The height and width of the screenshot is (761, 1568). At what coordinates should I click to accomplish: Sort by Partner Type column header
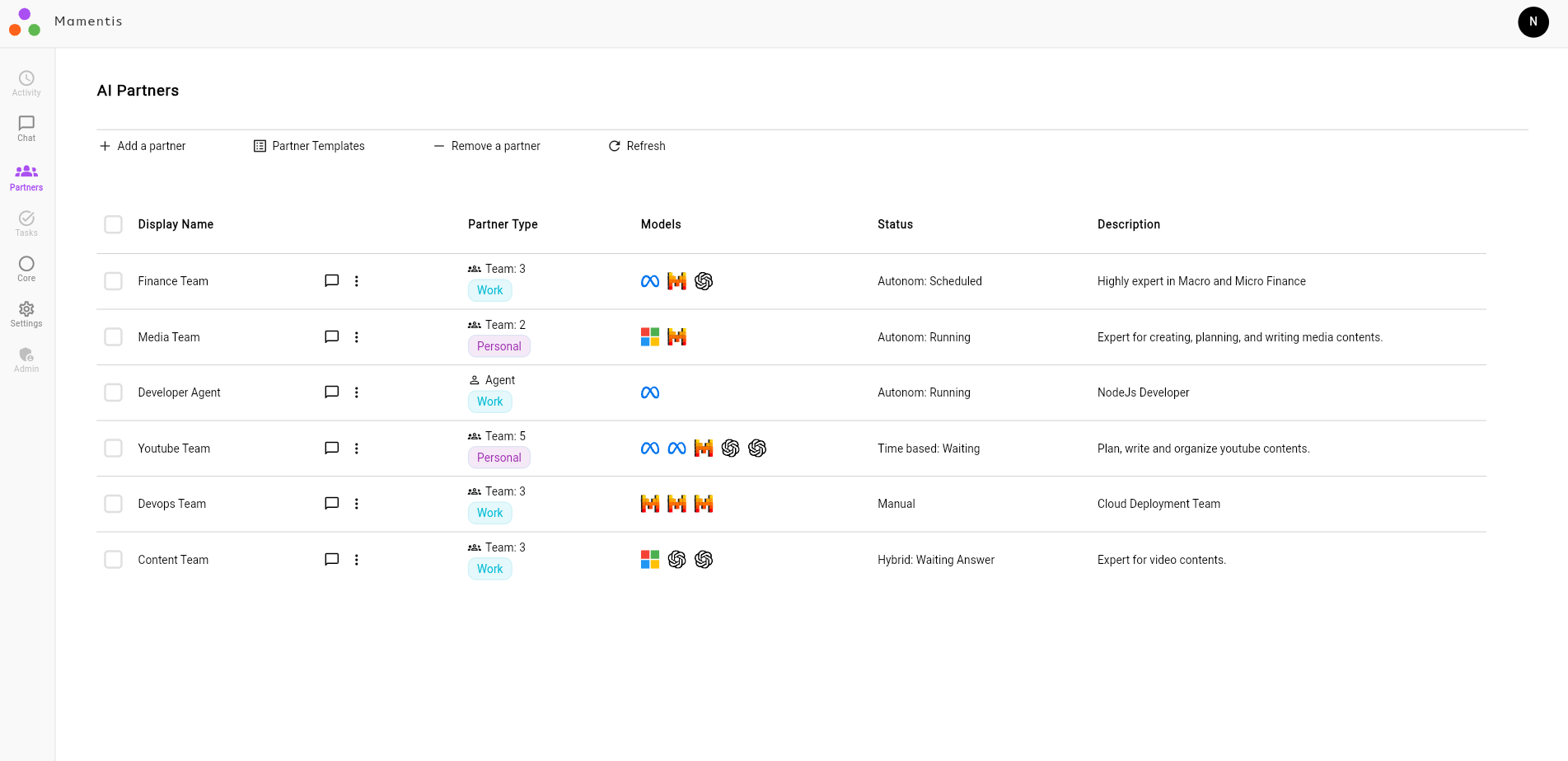click(503, 224)
